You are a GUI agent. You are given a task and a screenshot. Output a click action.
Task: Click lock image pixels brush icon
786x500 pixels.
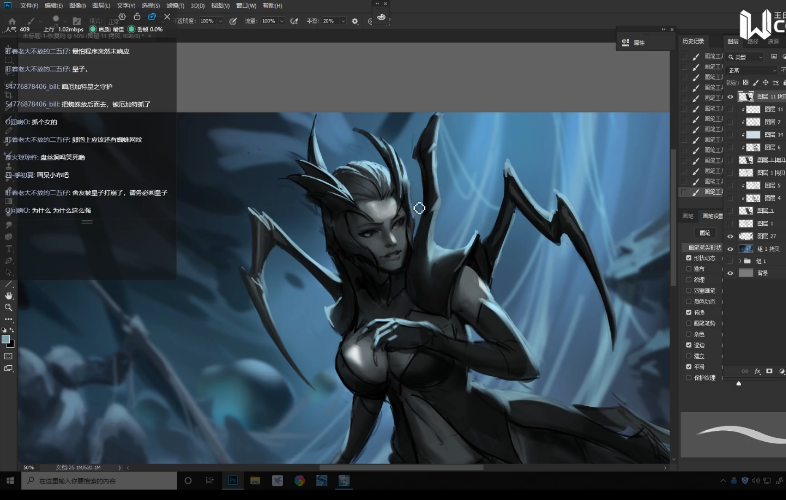coord(755,82)
